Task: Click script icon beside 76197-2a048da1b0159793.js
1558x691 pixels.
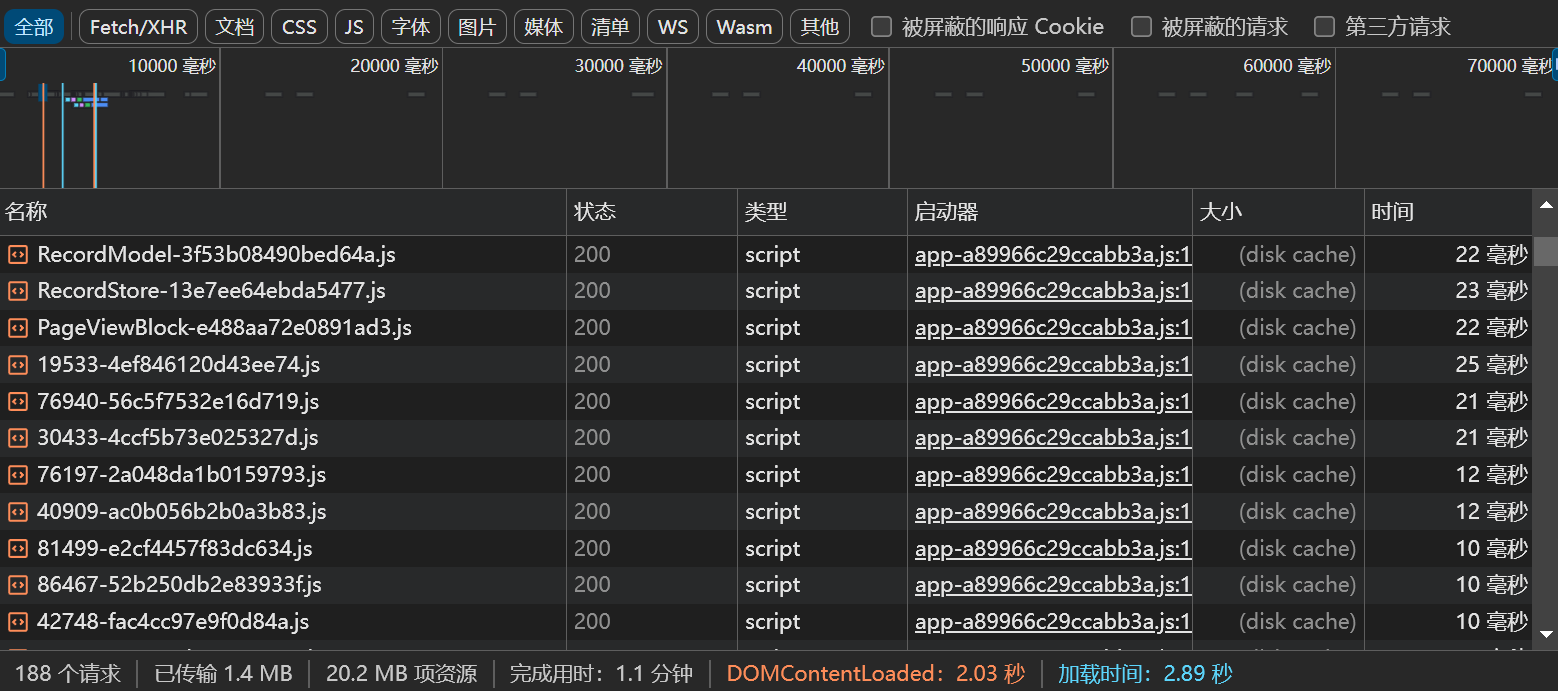Action: (x=17, y=475)
